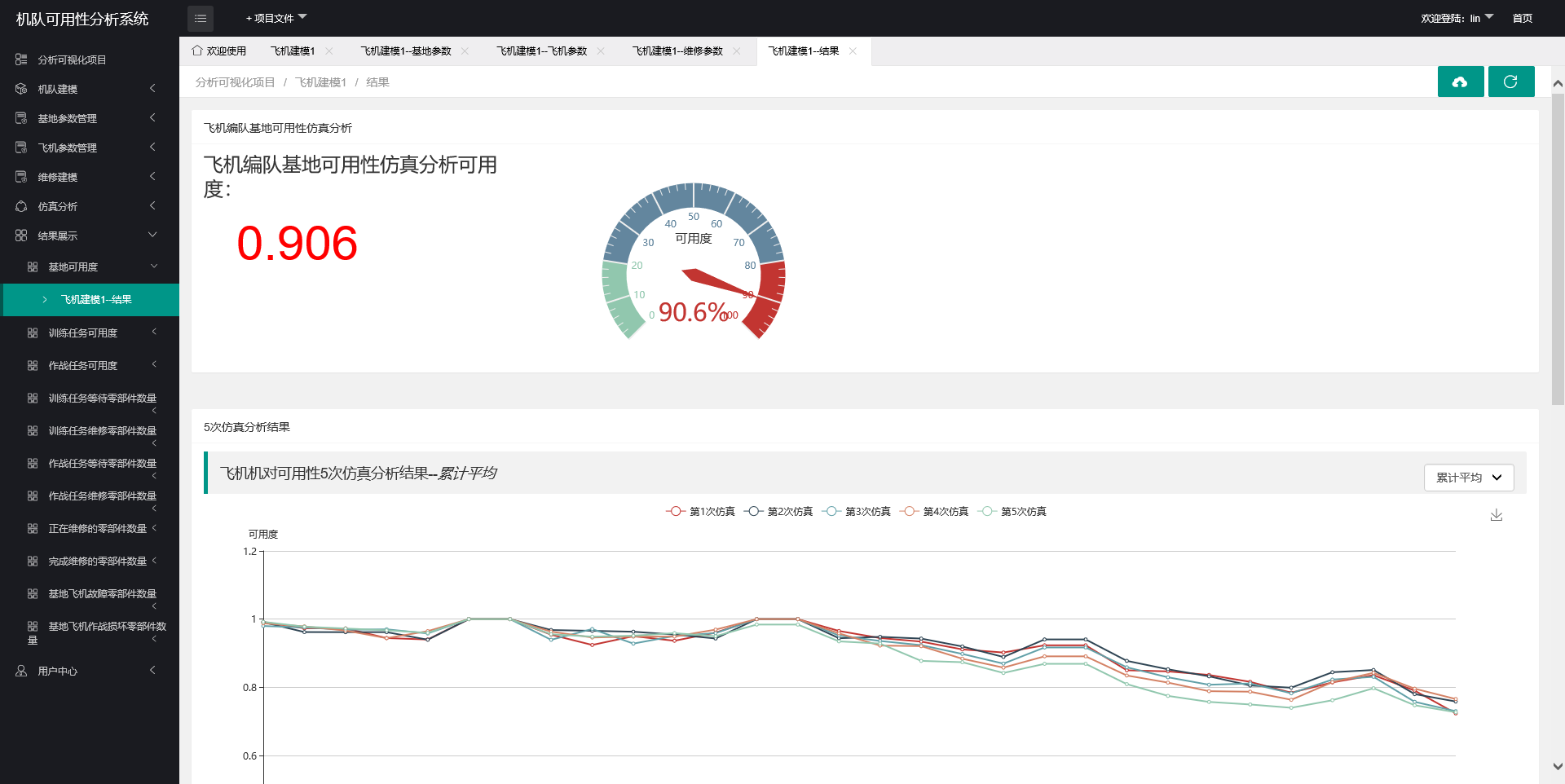Open the lin user dropdown
The image size is (1565, 784).
[1457, 18]
